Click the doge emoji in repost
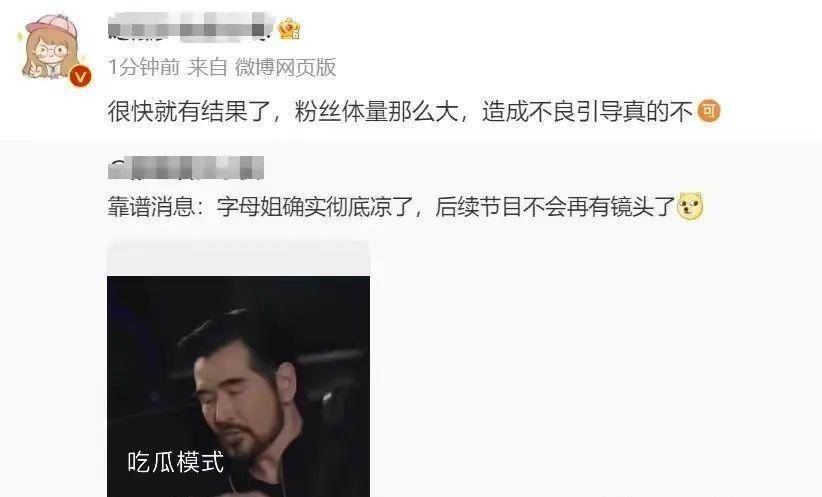The height and width of the screenshot is (497, 822). tap(690, 206)
